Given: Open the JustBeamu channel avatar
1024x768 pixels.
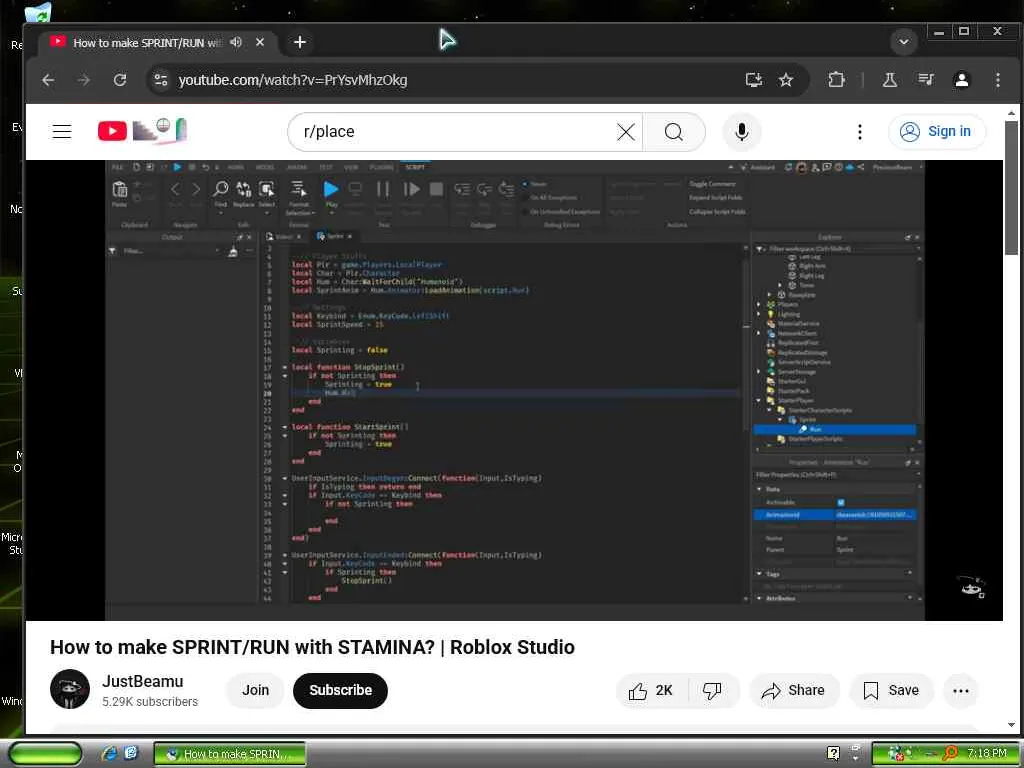Looking at the screenshot, I should click(70, 689).
